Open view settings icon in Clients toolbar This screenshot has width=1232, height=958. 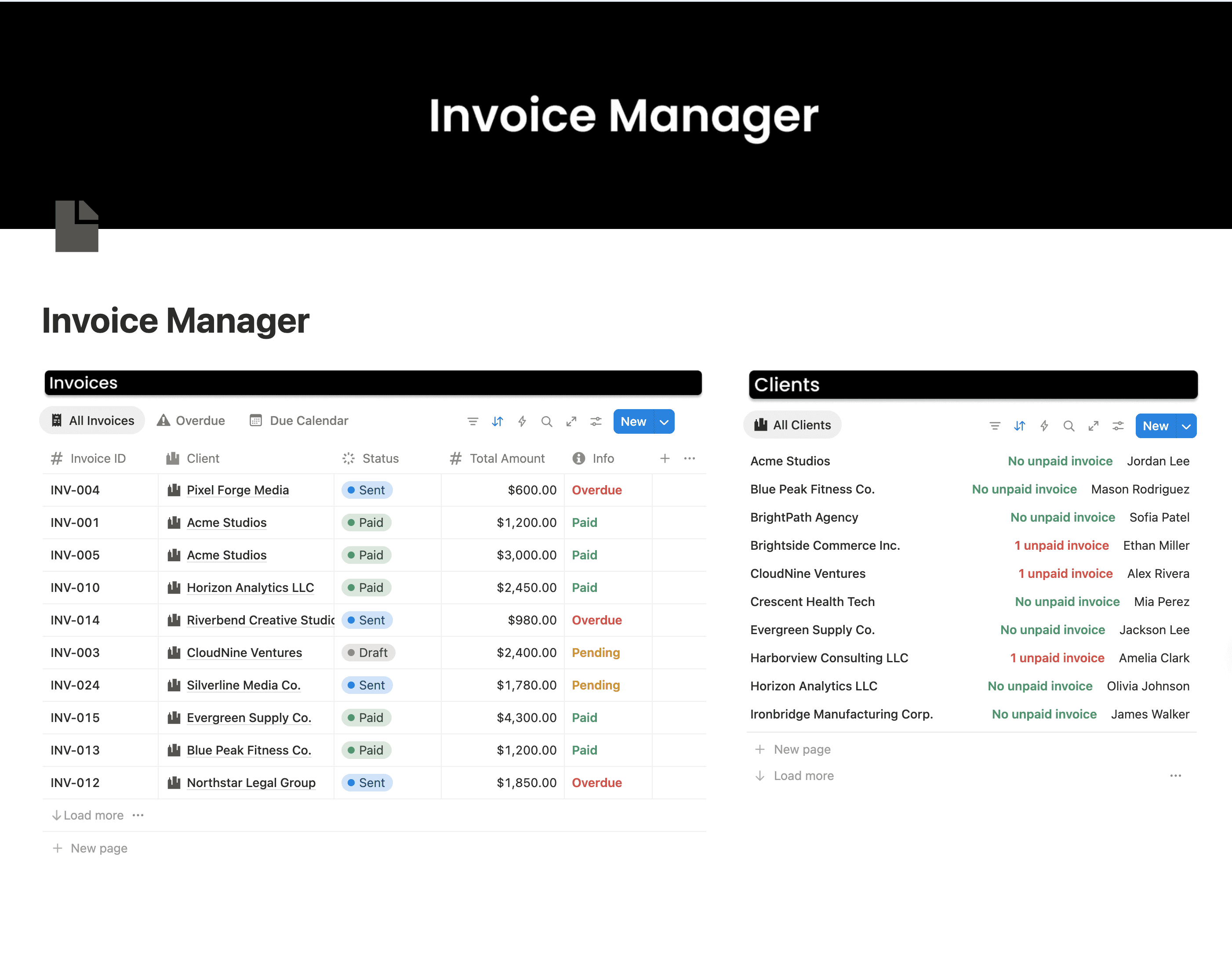pyautogui.click(x=1117, y=426)
